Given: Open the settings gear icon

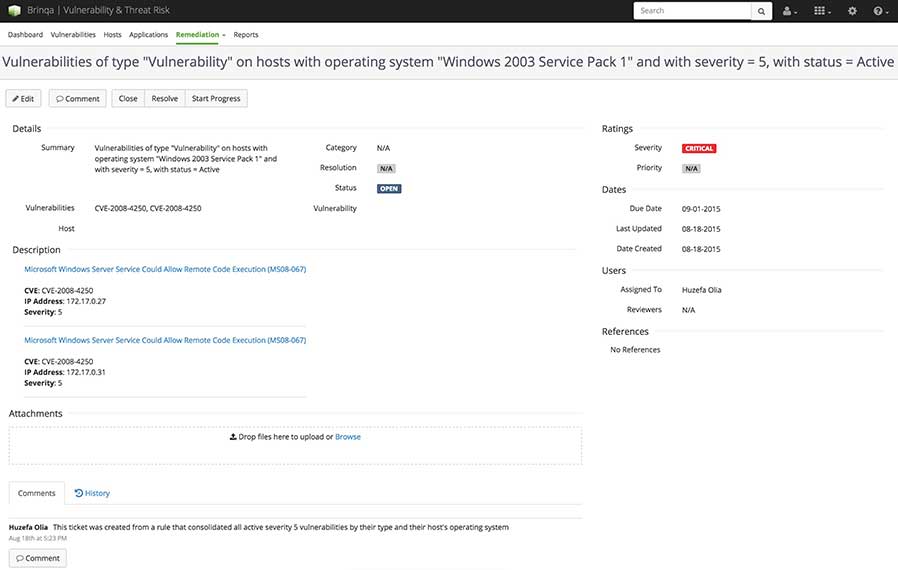Looking at the screenshot, I should (852, 11).
